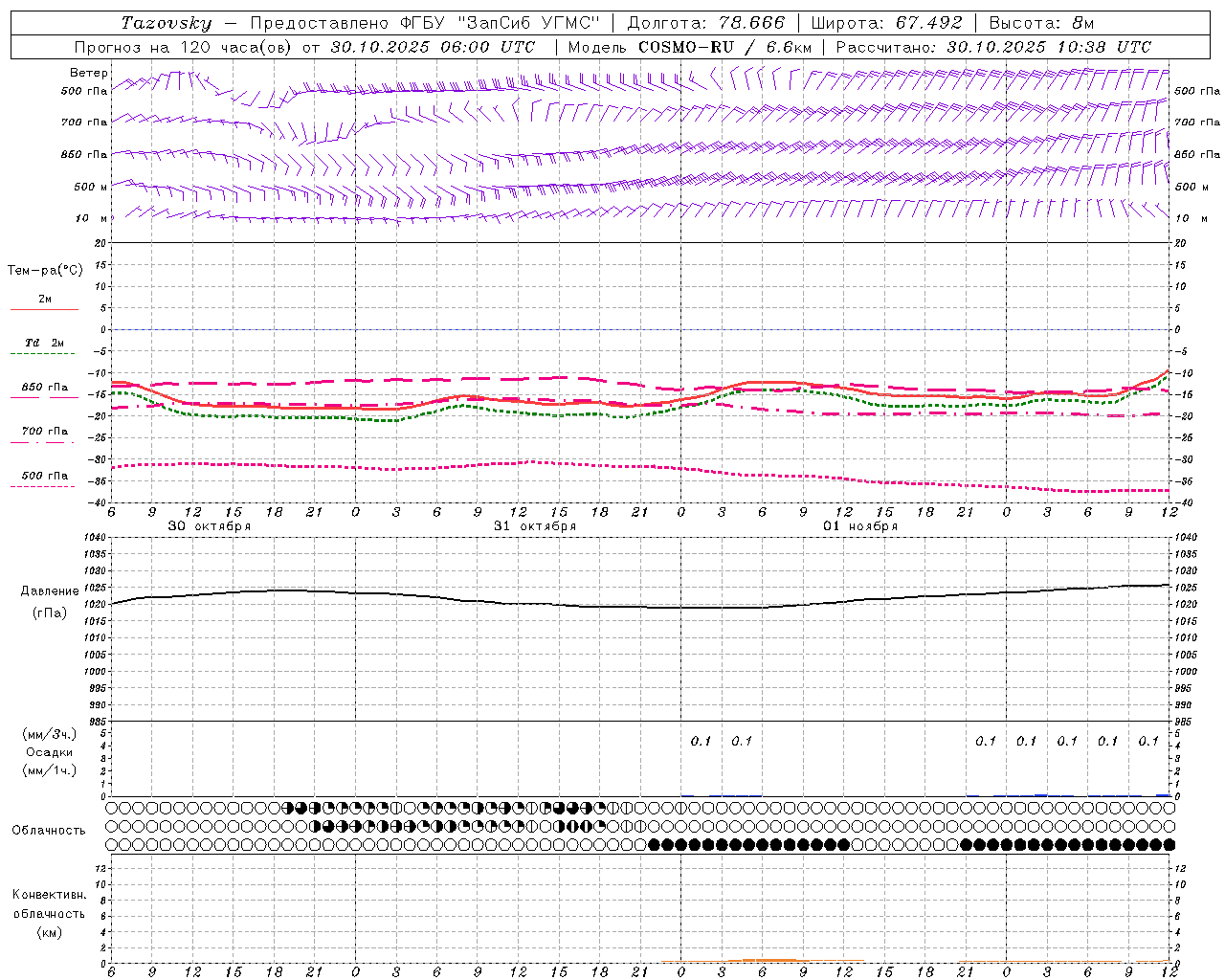This screenshot has height=980, width=1225.
Task: Click the date label 01 ноября
Action: (x=860, y=526)
